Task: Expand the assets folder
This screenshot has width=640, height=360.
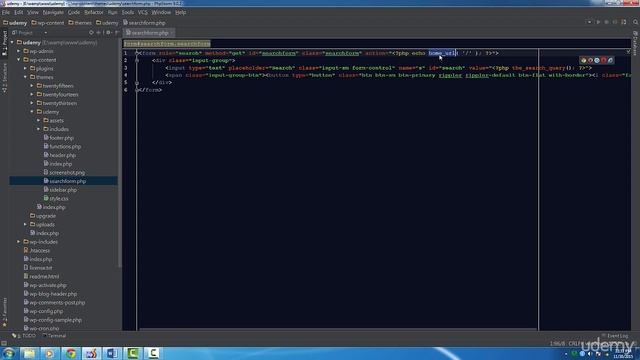Action: tap(38, 120)
